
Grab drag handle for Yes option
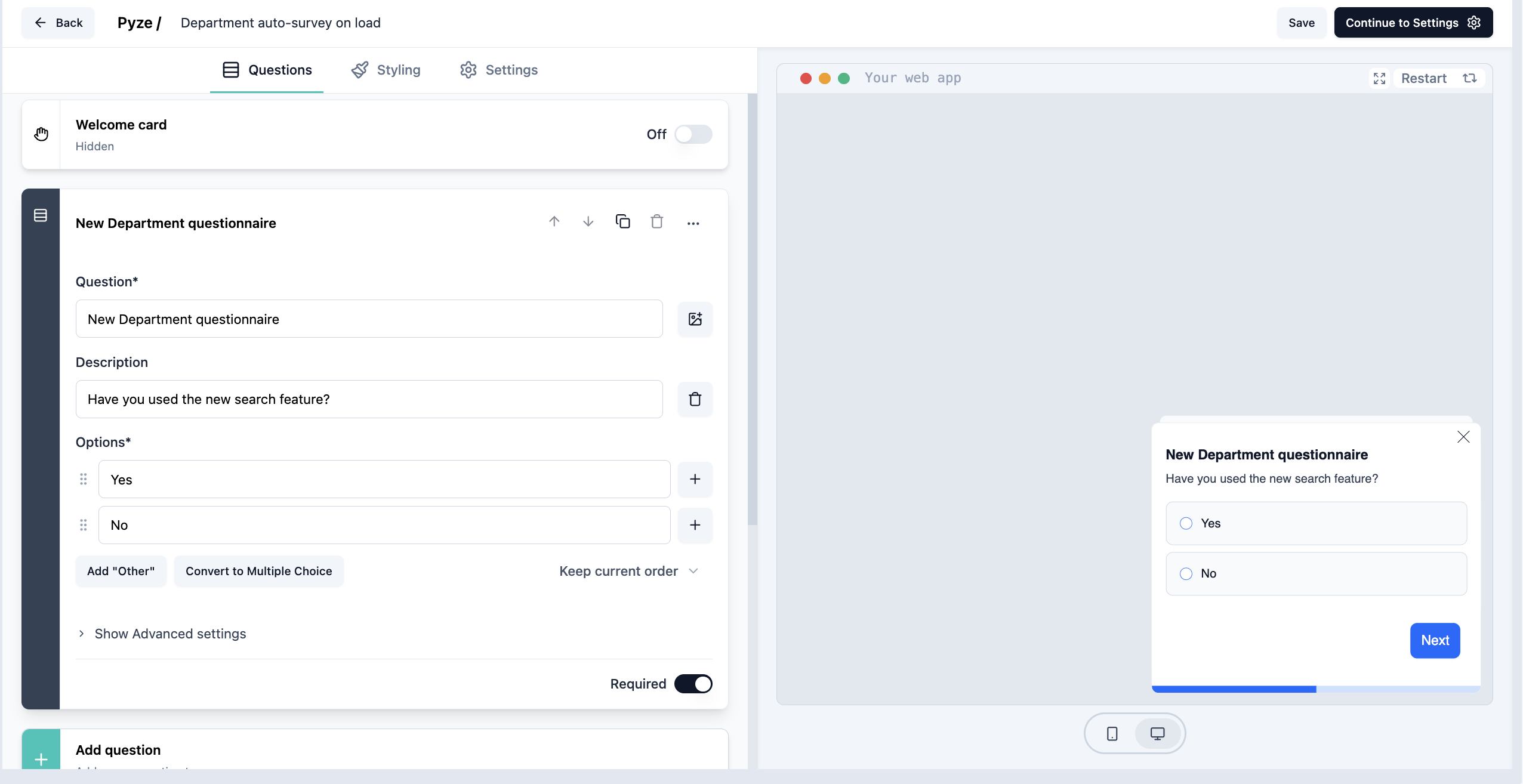pyautogui.click(x=84, y=479)
